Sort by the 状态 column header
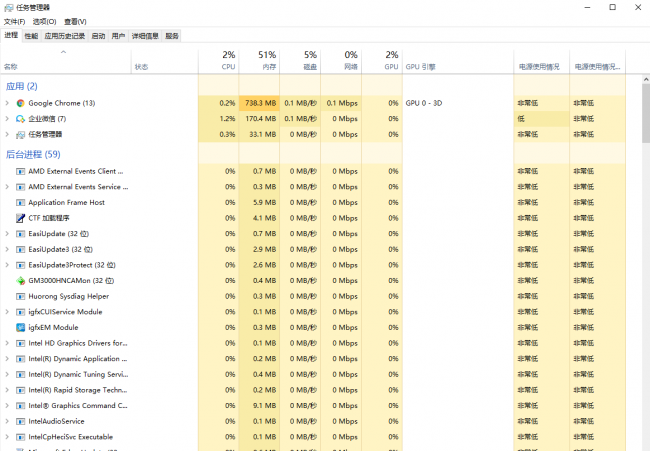Viewport: 650px width, 451px height. click(165, 61)
